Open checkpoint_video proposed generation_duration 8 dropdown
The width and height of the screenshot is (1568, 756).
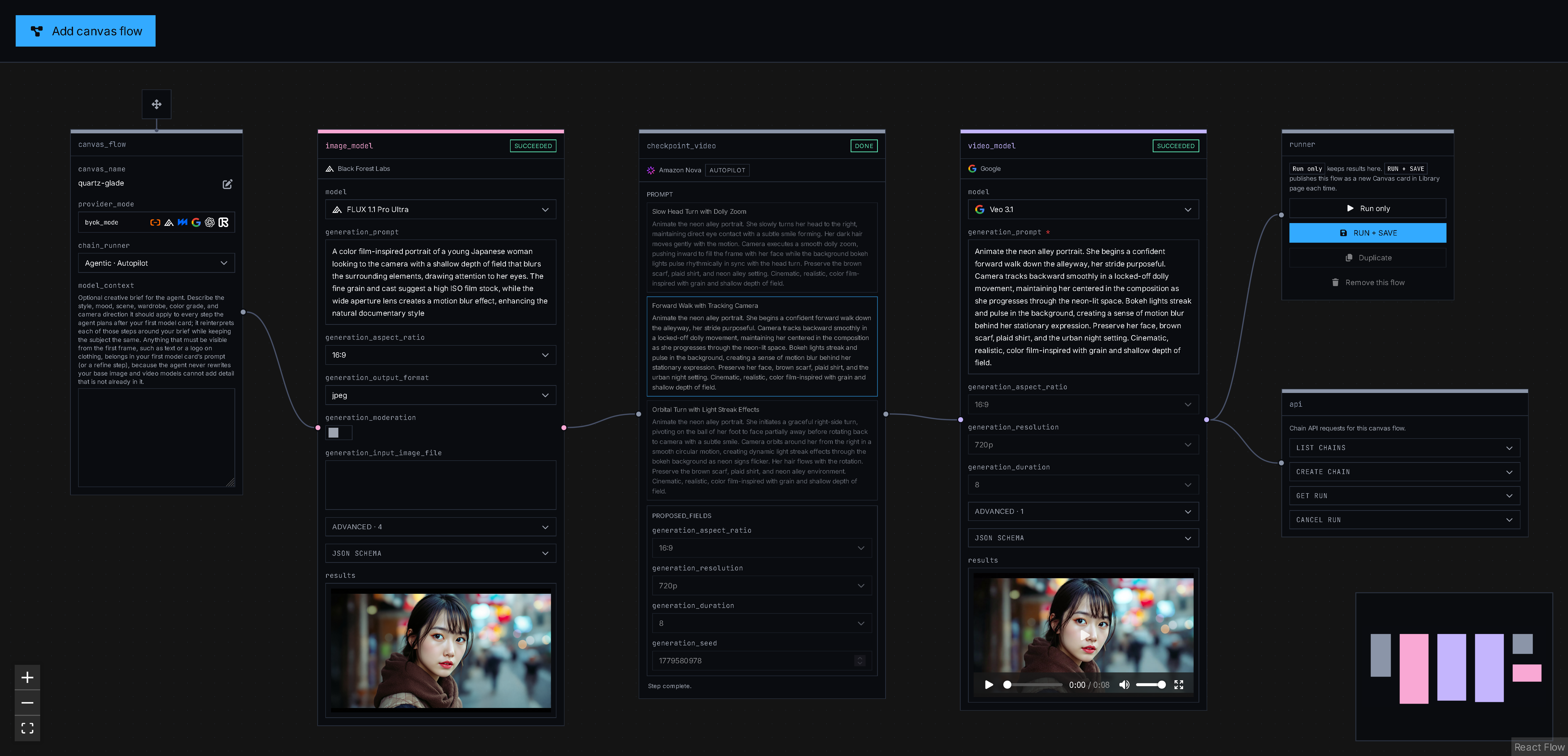coord(762,623)
